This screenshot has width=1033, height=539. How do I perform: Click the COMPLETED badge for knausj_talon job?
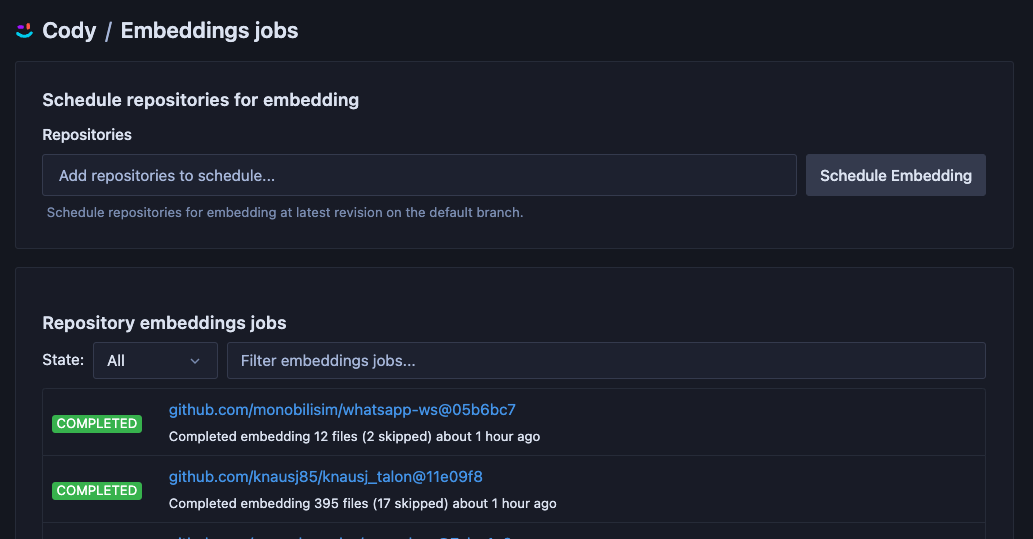(97, 491)
